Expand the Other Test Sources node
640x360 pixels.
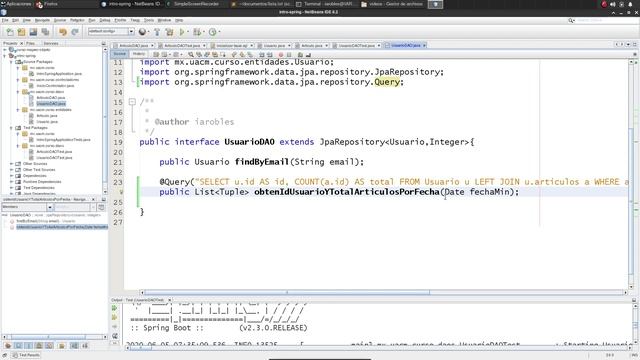point(11,169)
